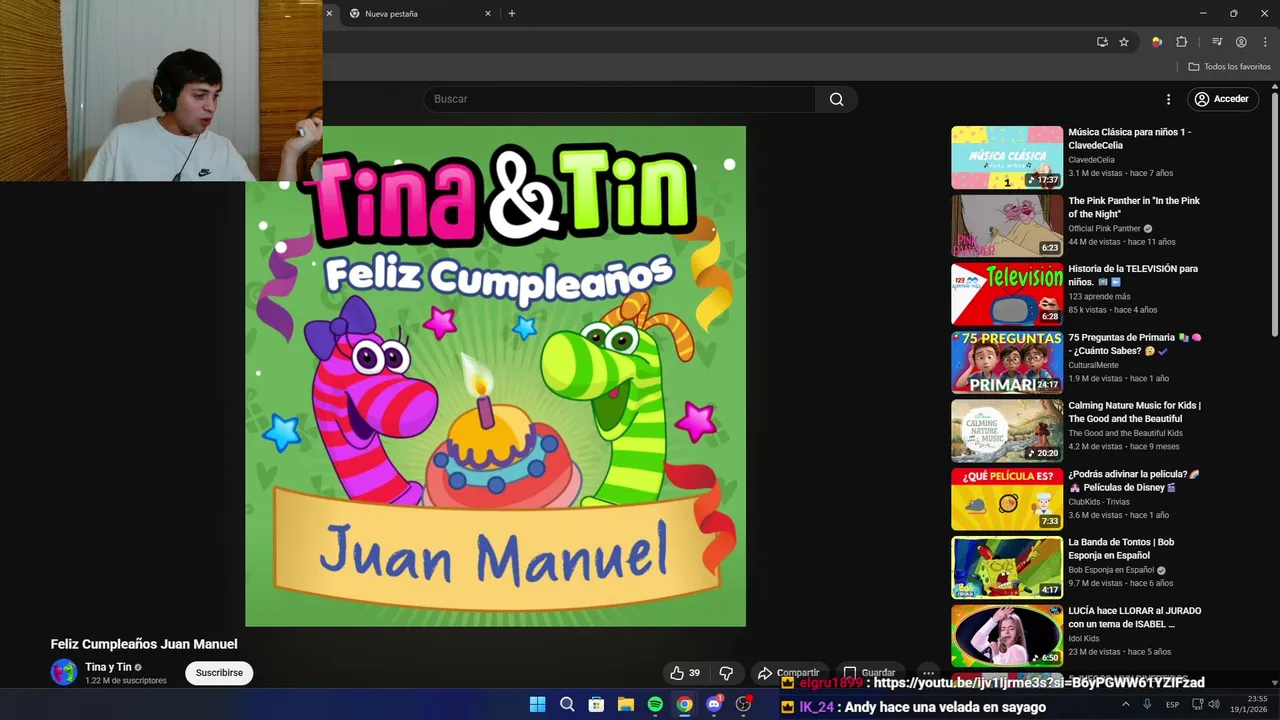This screenshot has height=720, width=1280.
Task: Open more actions dots below video
Action: (x=928, y=673)
